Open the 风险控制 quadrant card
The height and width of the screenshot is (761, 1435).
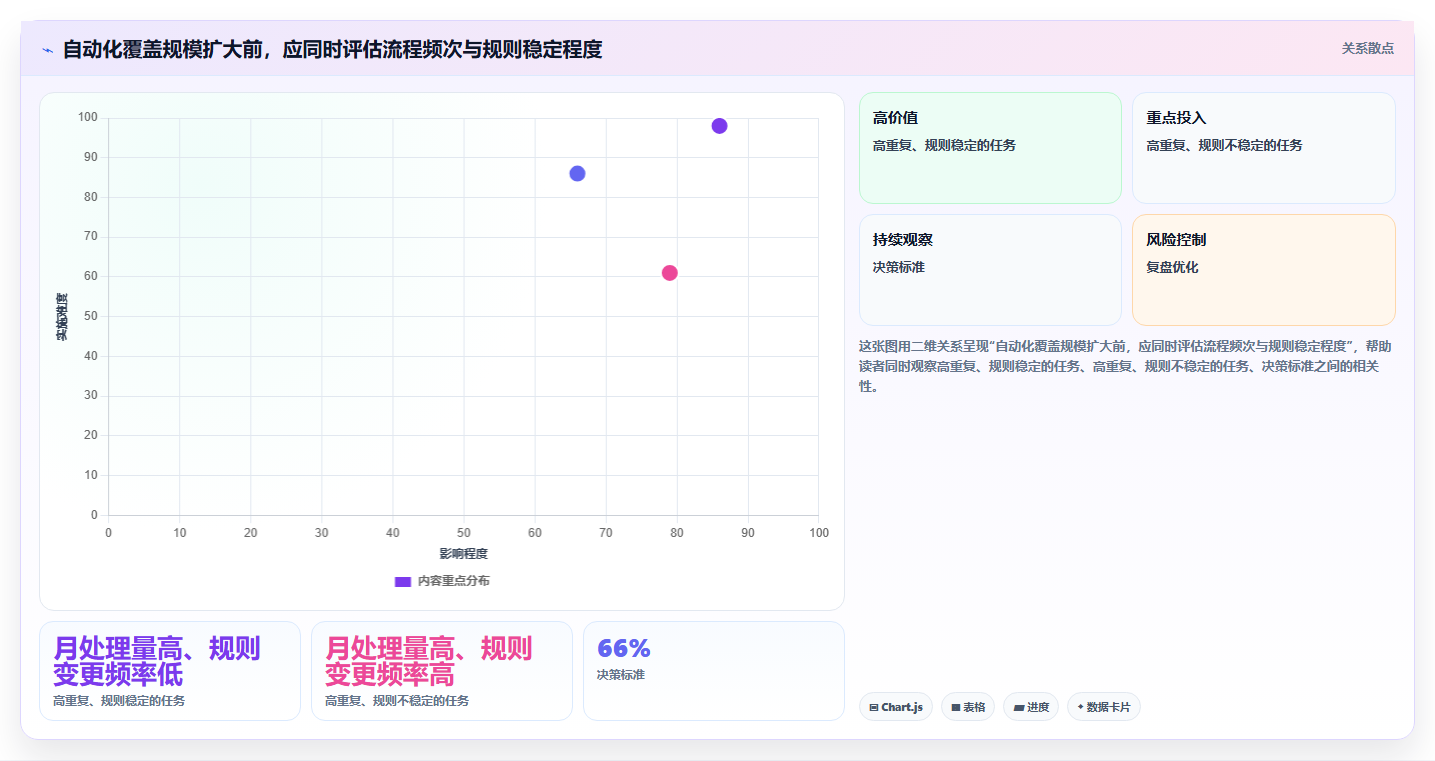click(1263, 270)
